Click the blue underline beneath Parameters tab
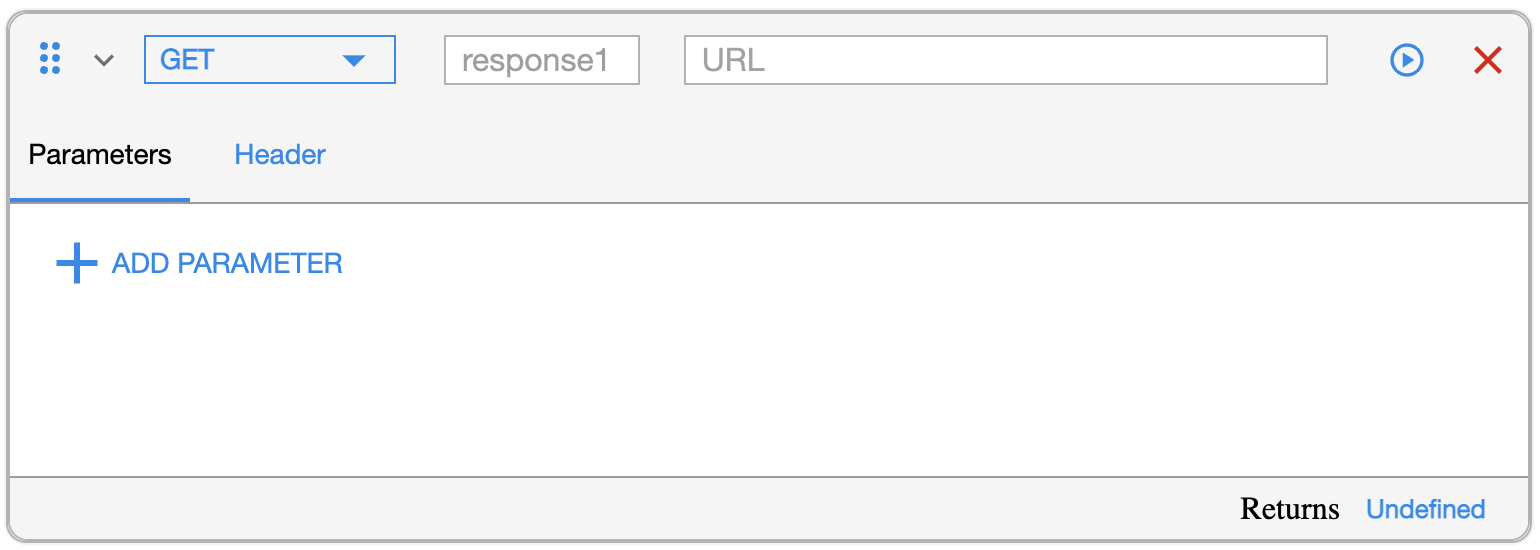Viewport: 1540px width, 550px height. click(100, 200)
